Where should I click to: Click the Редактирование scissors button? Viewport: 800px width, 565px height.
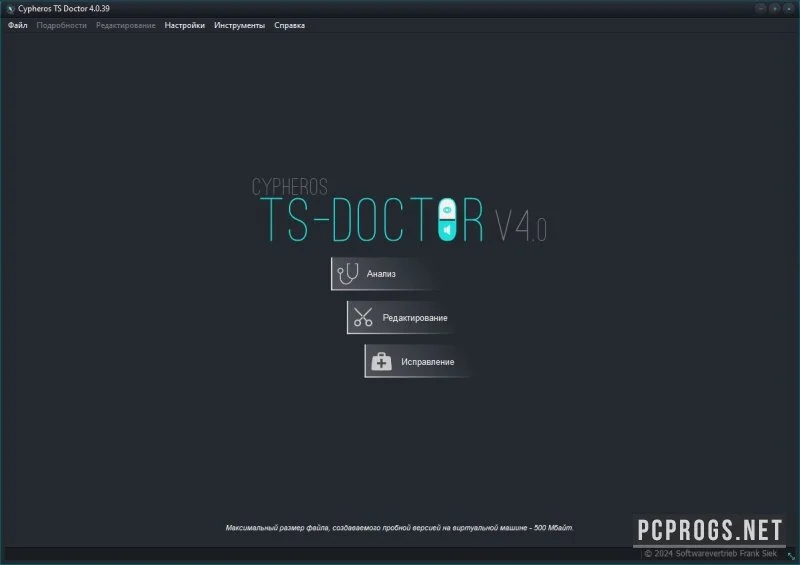402,317
